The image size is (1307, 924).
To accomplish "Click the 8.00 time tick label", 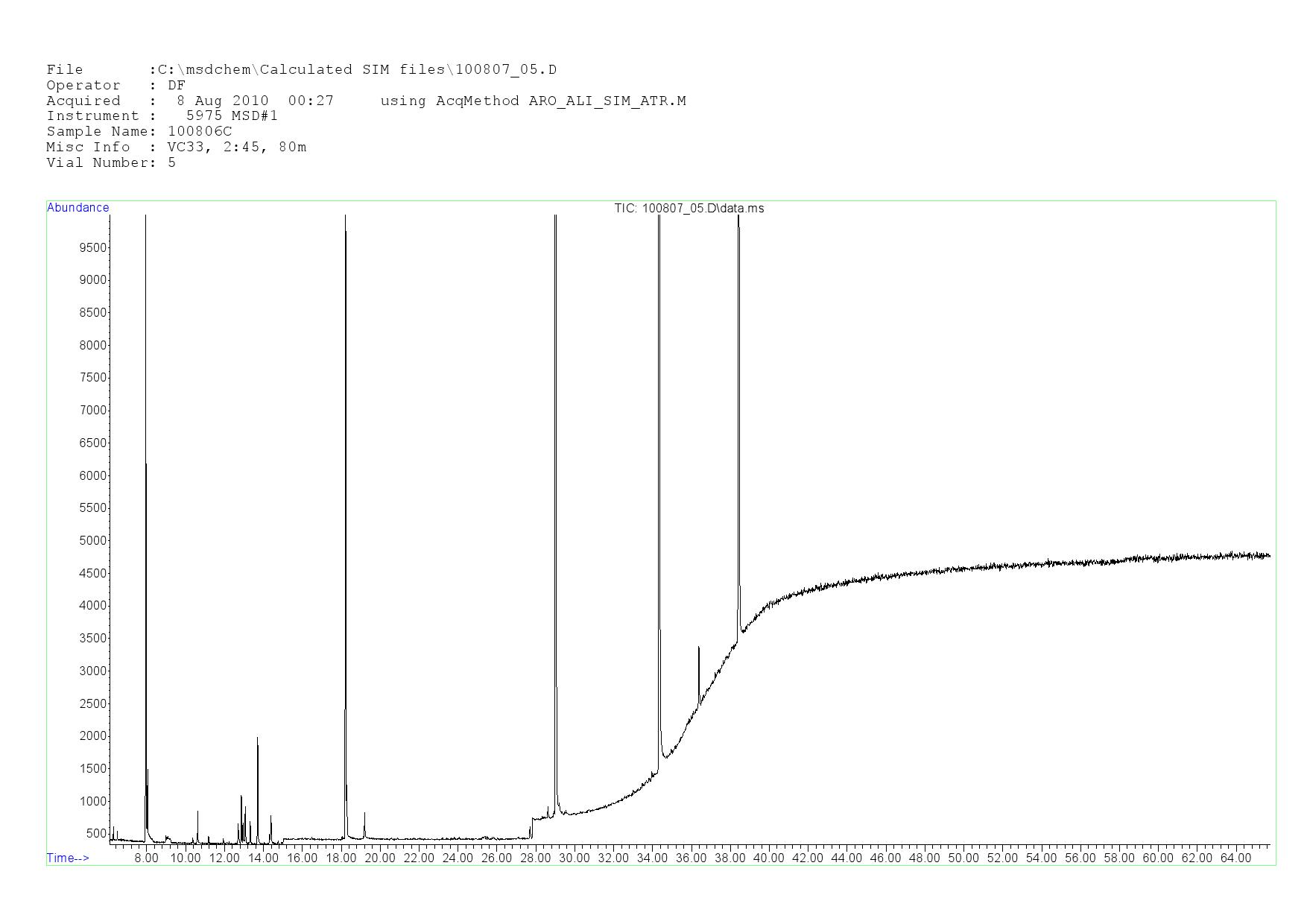I will [146, 858].
